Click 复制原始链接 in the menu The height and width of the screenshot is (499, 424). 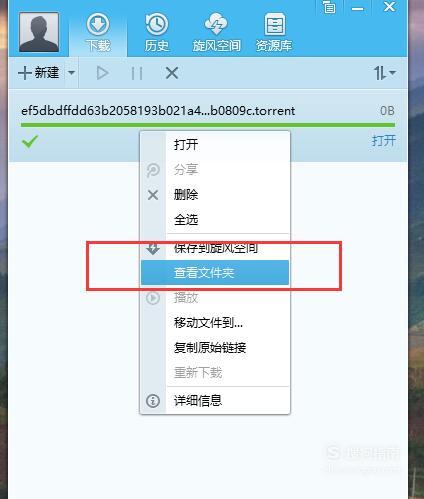(215, 348)
